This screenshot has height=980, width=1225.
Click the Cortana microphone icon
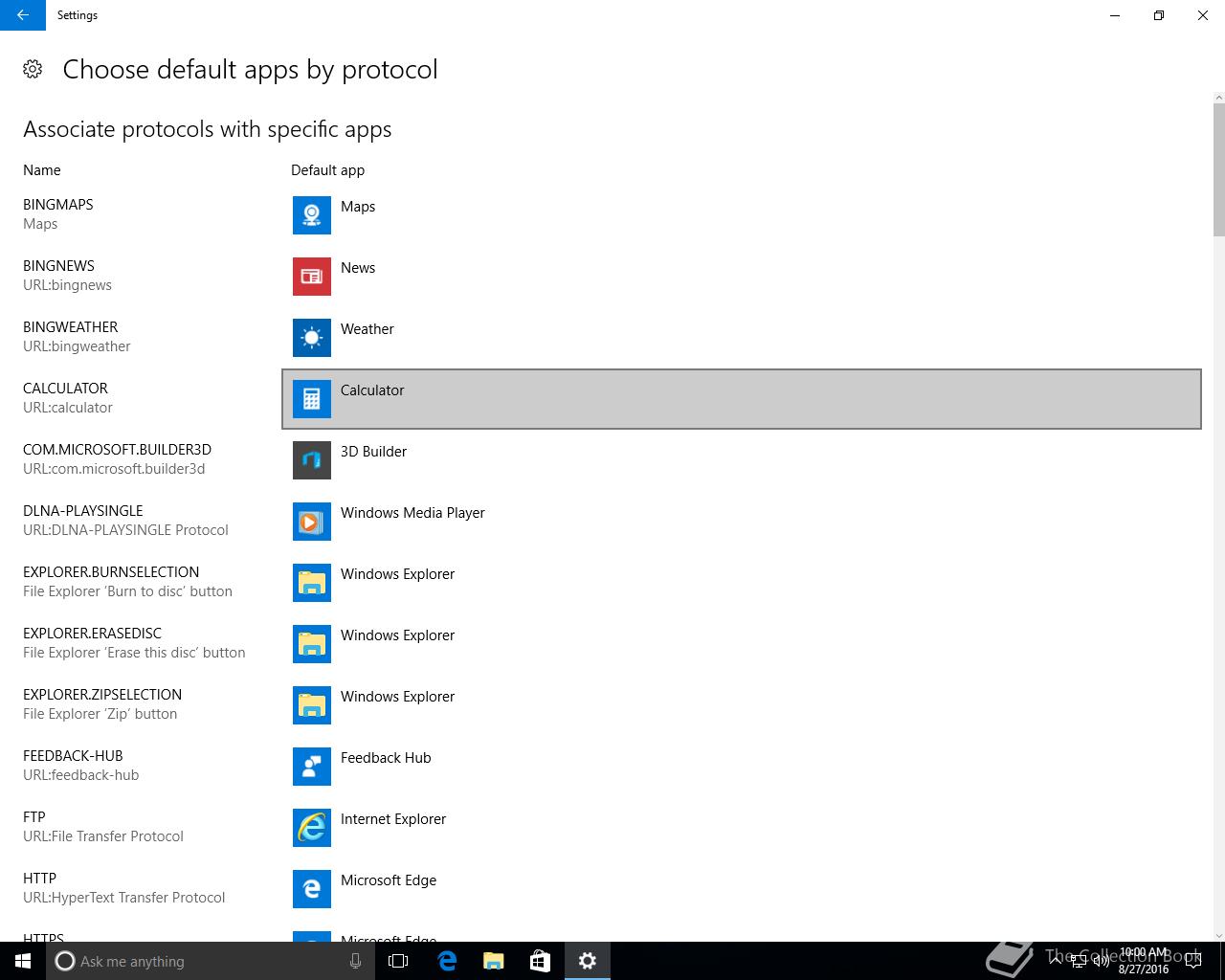tap(355, 961)
